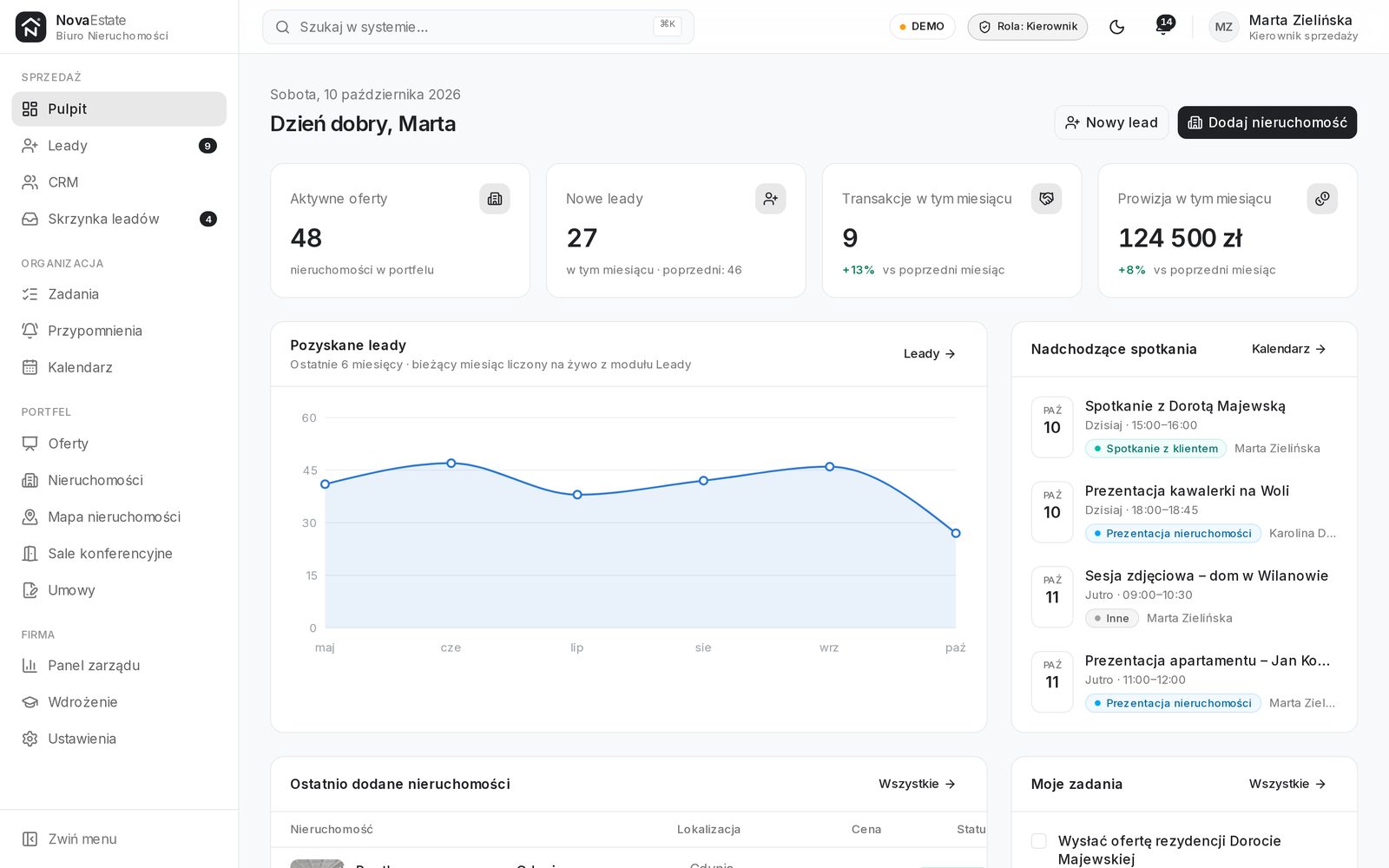Open Wszystkie link in Moje zadania
Screen dimensions: 1389x868
click(1288, 784)
